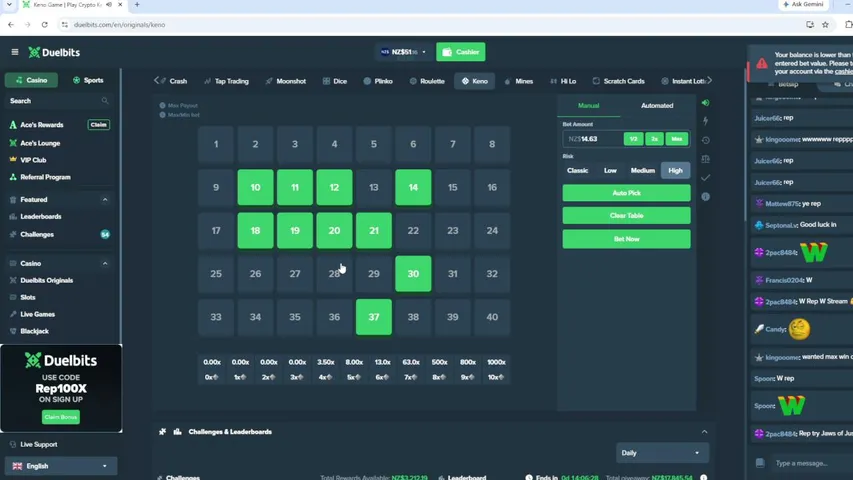The height and width of the screenshot is (480, 853).
Task: Bookmark this page with the star icon
Action: tap(825, 24)
